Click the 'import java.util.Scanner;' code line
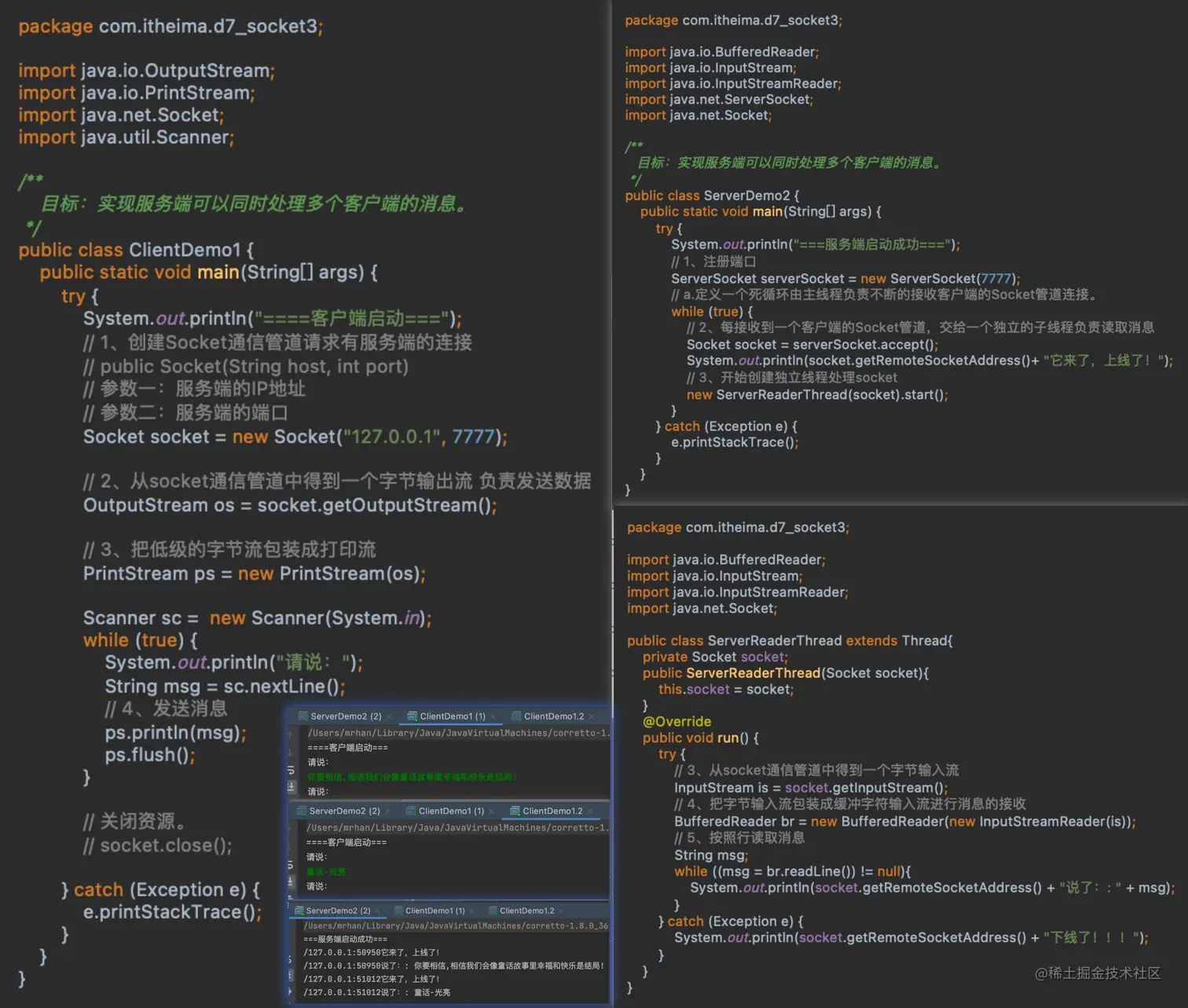 tap(126, 137)
